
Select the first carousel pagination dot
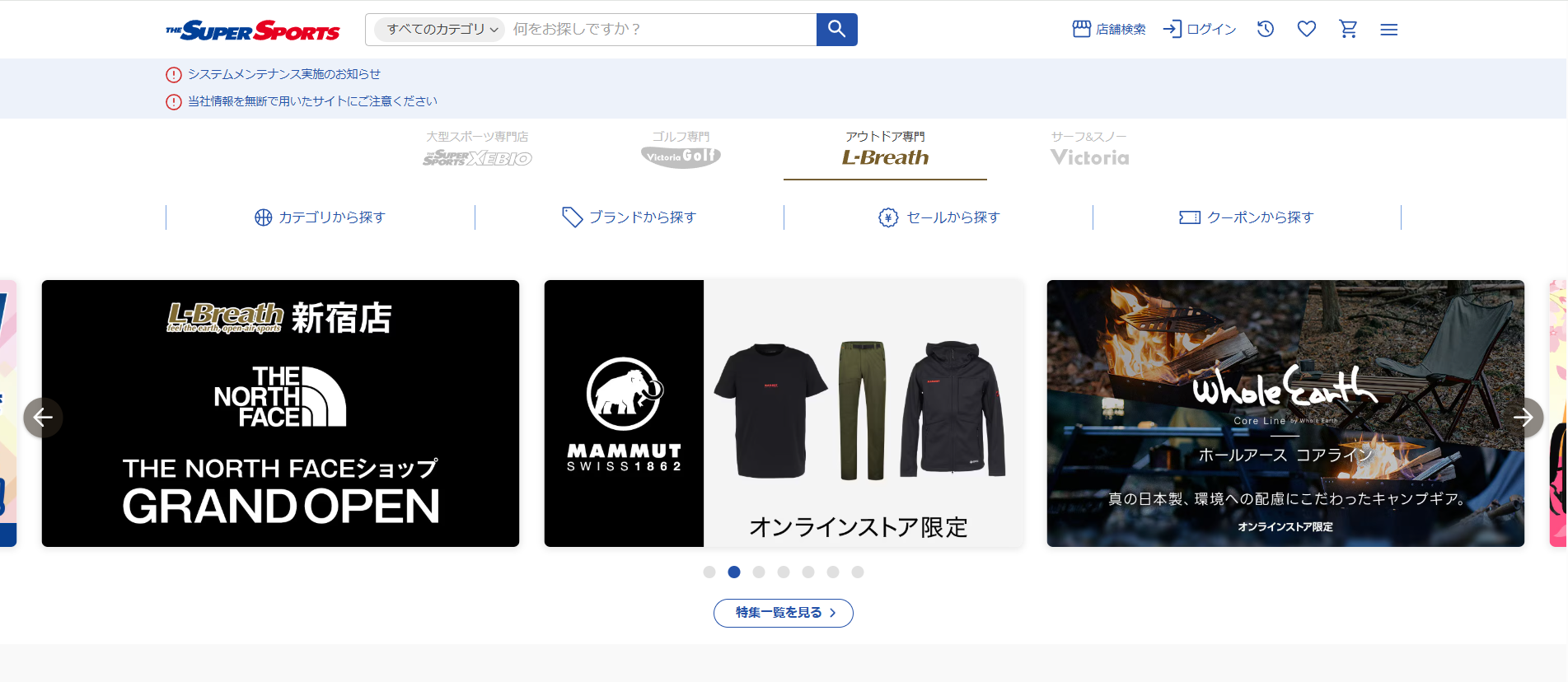click(709, 572)
